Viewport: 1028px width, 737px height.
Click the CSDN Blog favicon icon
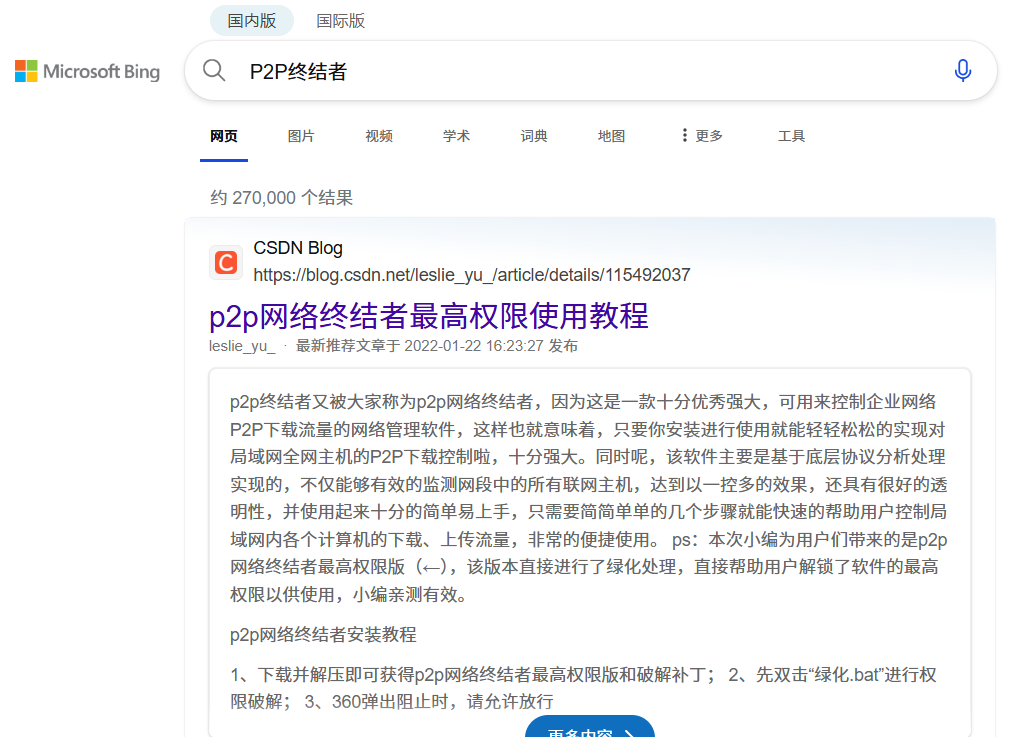[226, 262]
